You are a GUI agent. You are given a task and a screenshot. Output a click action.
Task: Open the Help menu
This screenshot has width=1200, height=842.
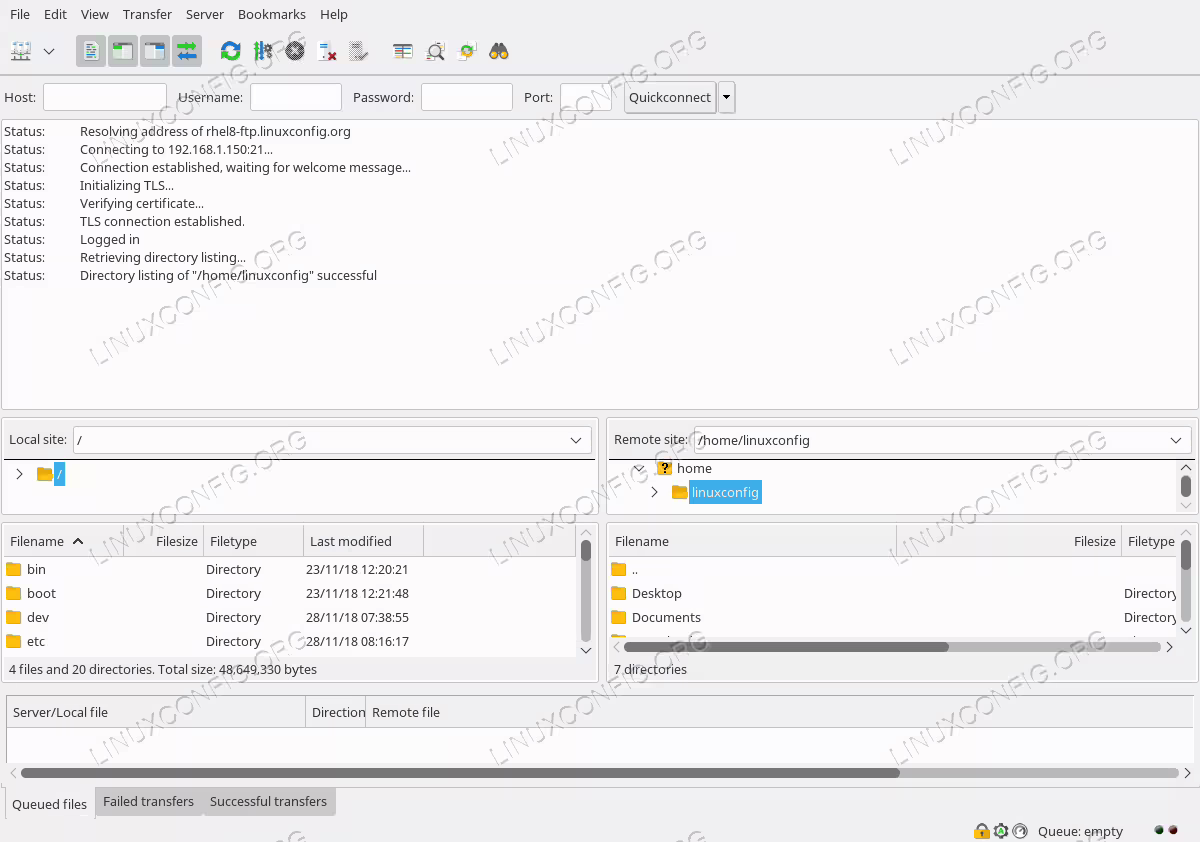[334, 14]
